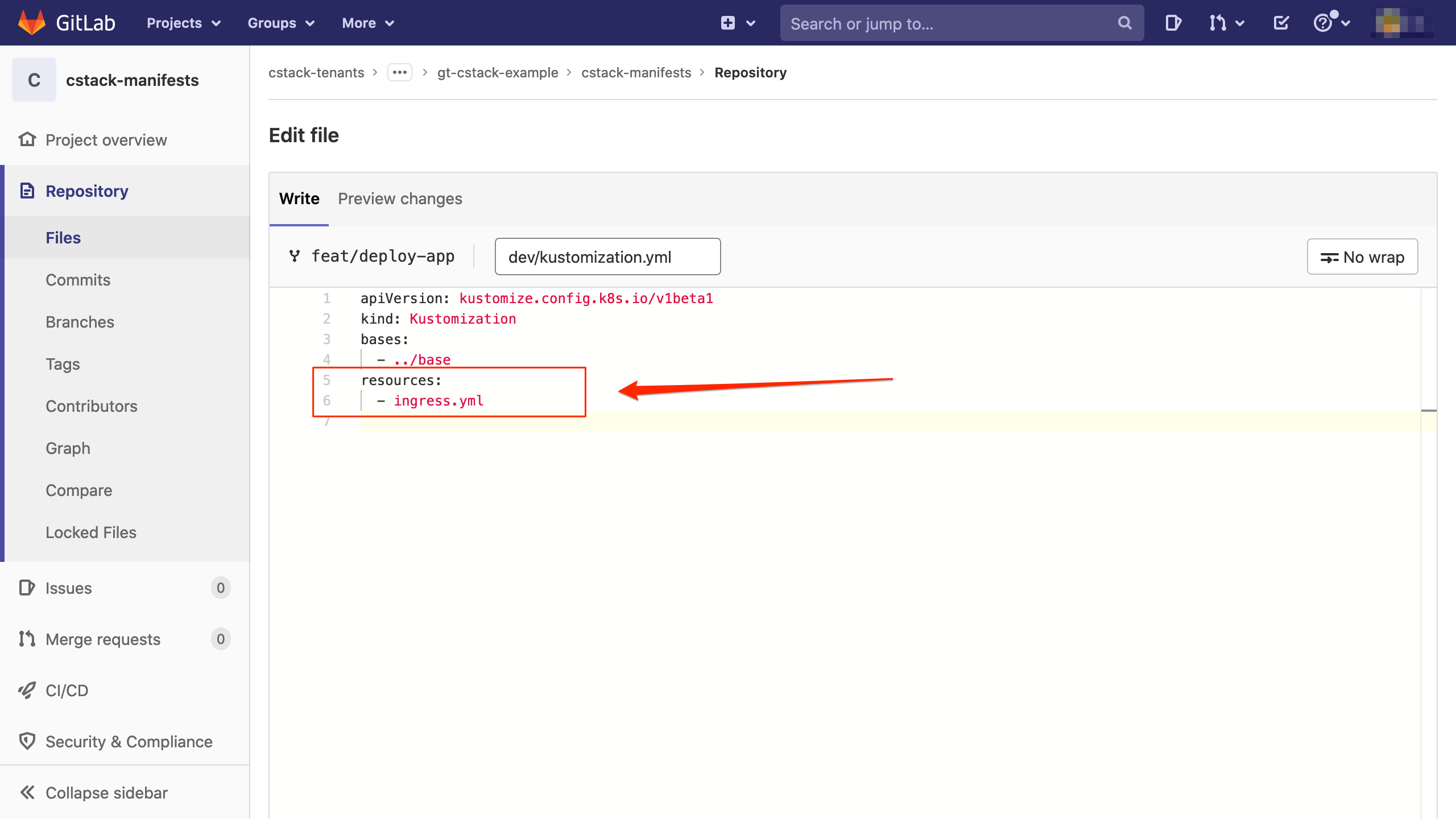
Task: Click the Repository document icon in sidebar
Action: [27, 191]
